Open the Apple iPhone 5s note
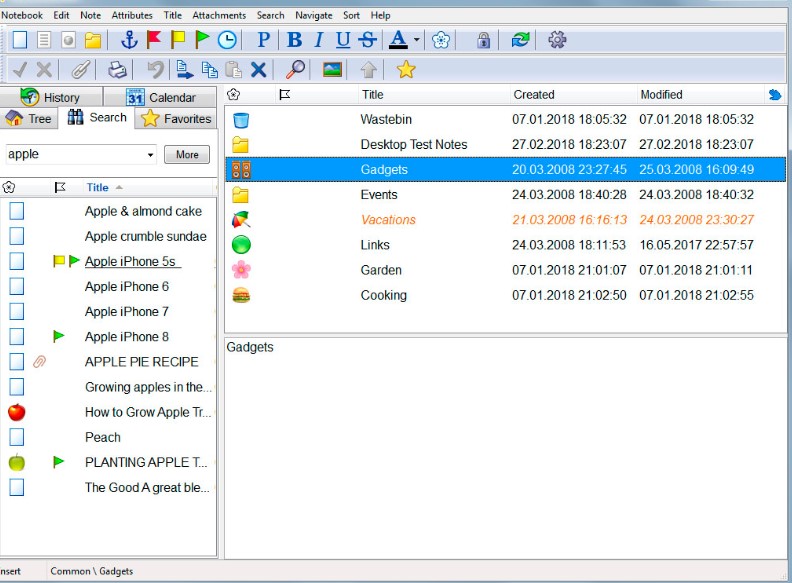This screenshot has height=583, width=792. click(x=132, y=261)
